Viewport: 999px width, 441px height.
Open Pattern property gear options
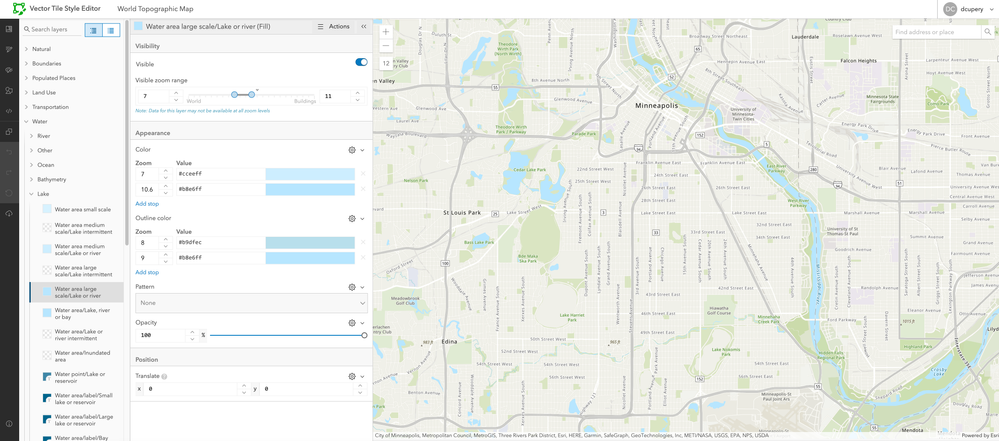352,287
